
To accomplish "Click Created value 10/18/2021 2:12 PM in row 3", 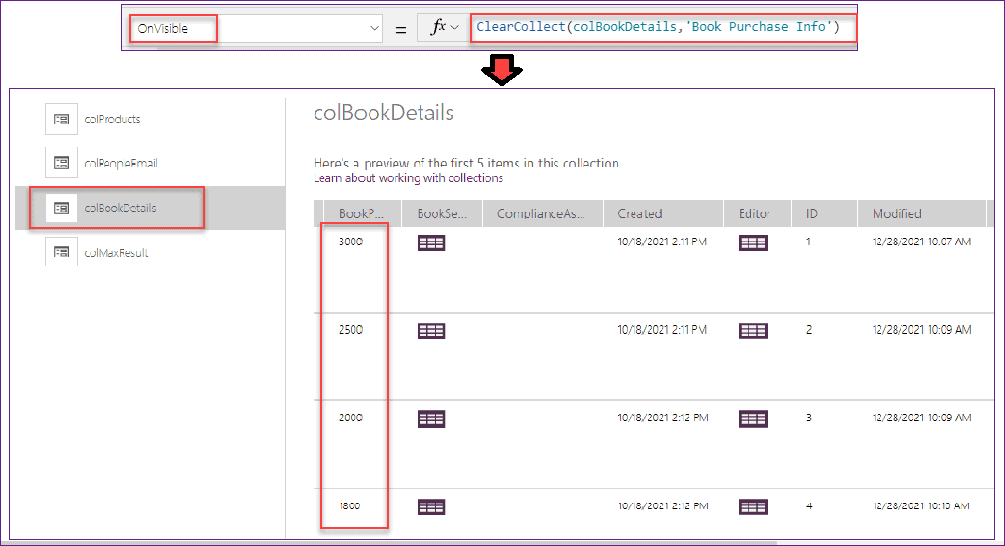I will (x=663, y=417).
